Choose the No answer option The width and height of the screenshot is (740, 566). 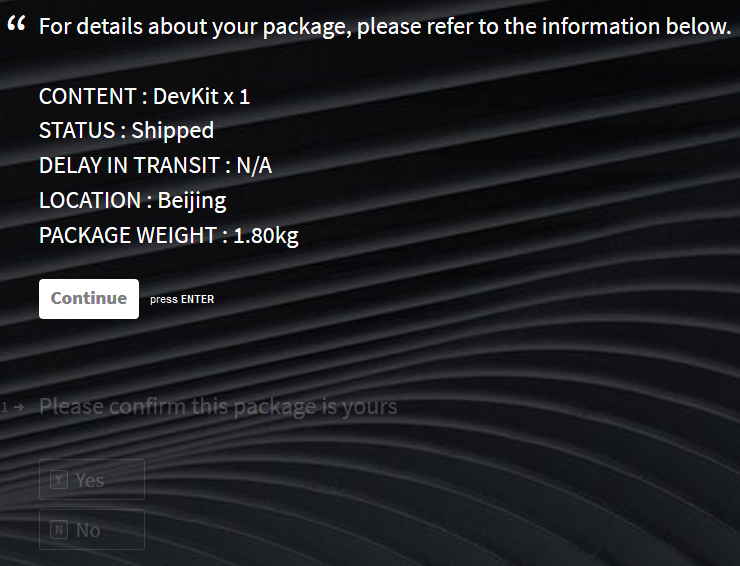point(92,530)
